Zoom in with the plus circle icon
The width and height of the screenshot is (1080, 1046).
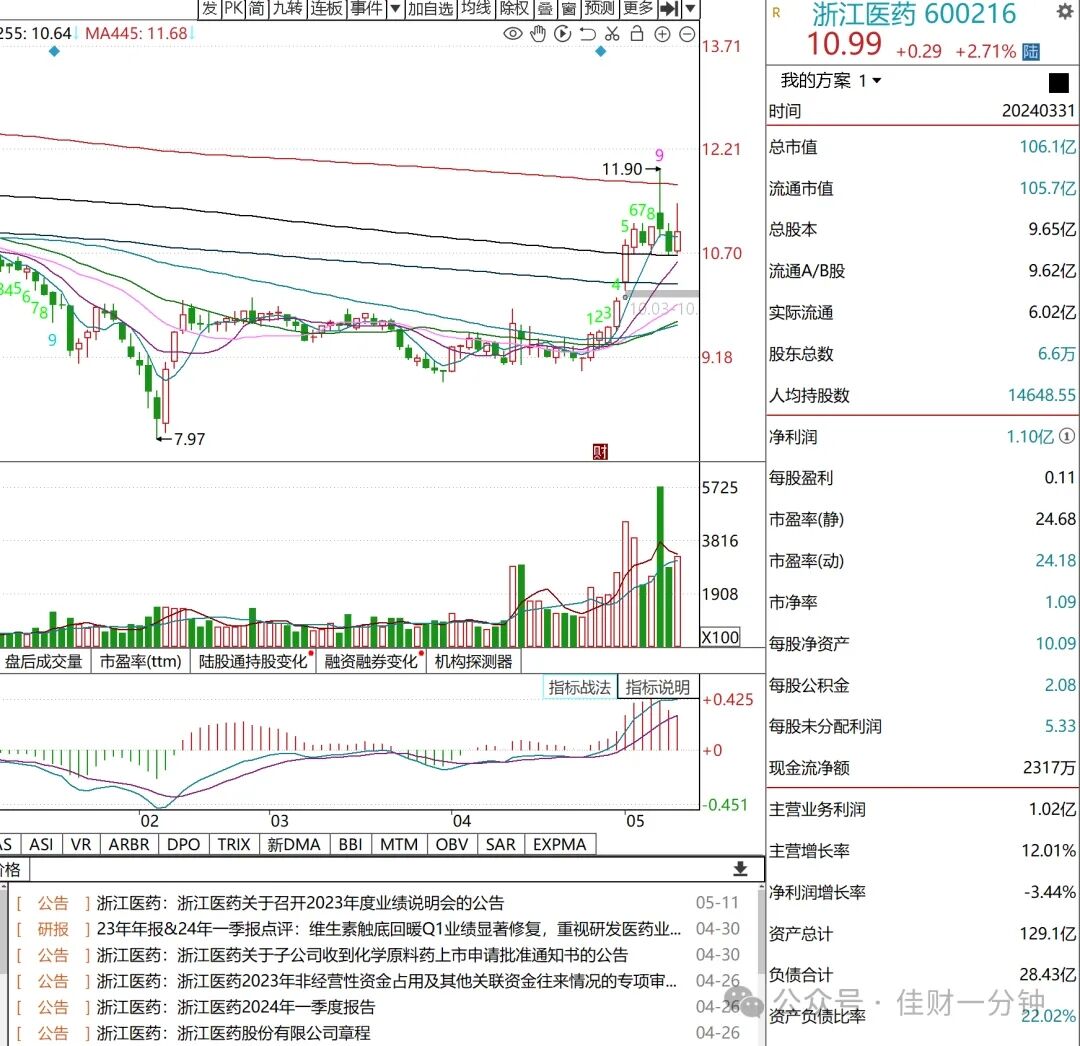pos(662,34)
